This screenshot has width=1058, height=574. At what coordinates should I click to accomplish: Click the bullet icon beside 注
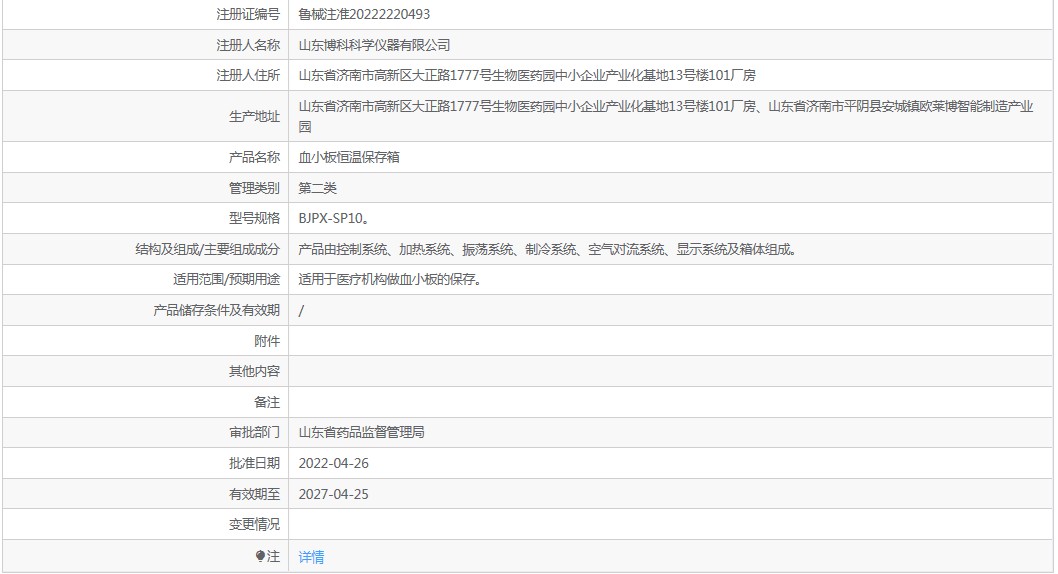(x=260, y=556)
